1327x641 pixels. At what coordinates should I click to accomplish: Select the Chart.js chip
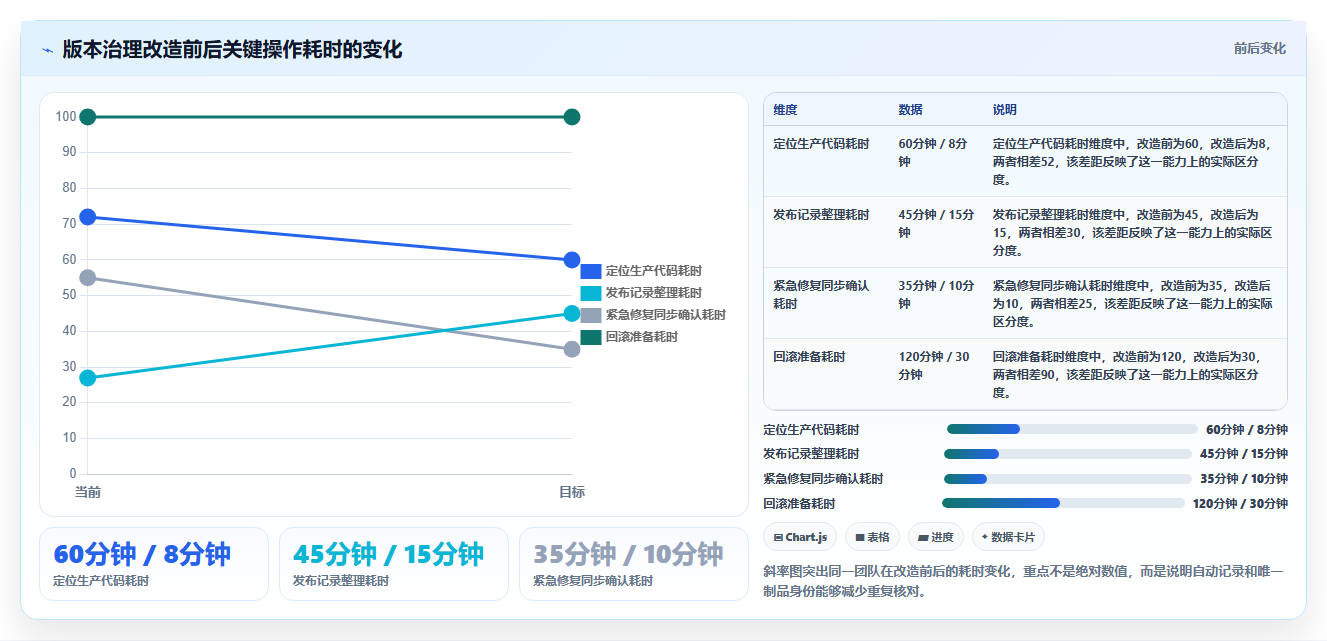point(800,537)
